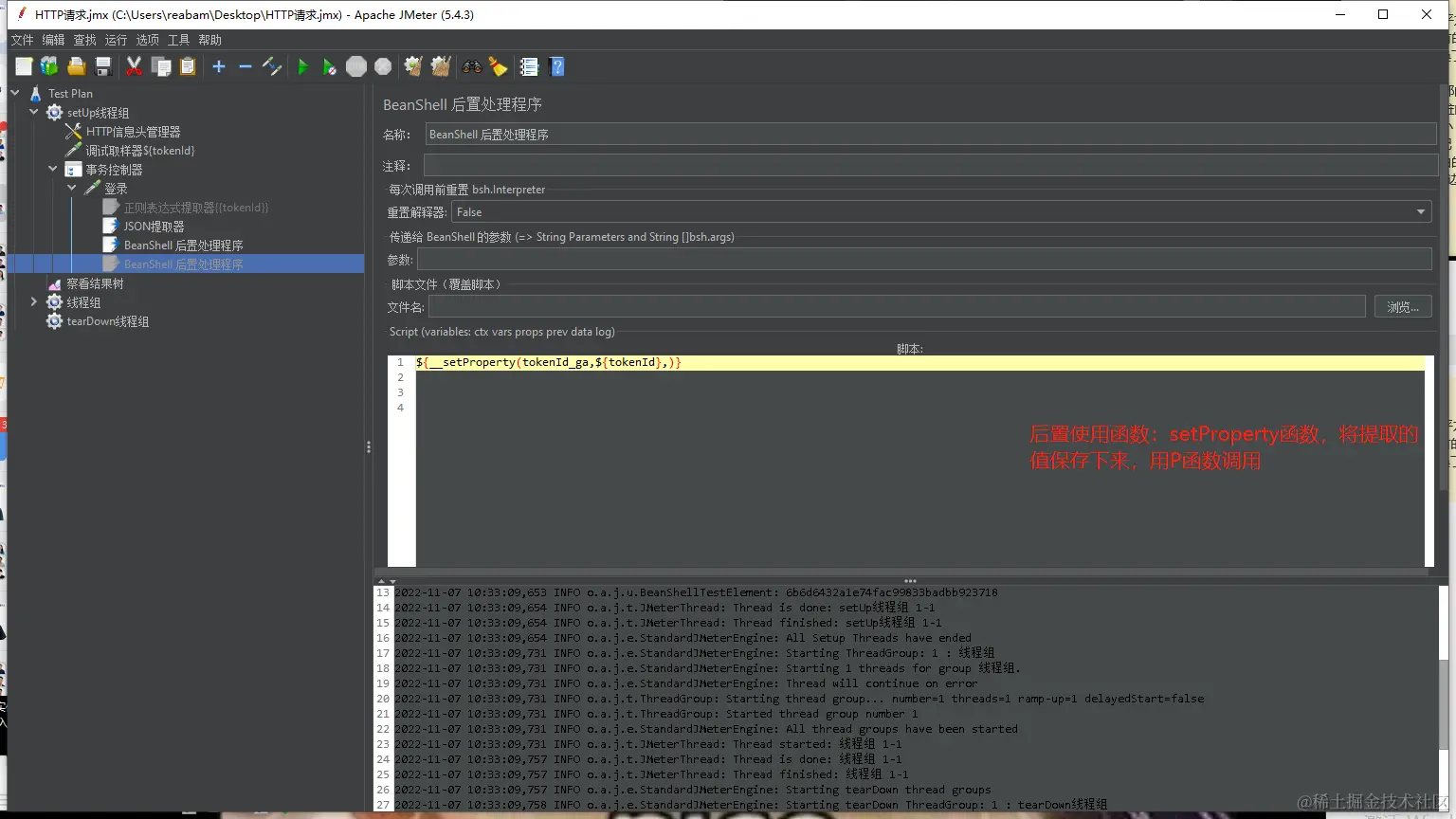
Task: Open the 查找 menu
Action: coord(84,40)
